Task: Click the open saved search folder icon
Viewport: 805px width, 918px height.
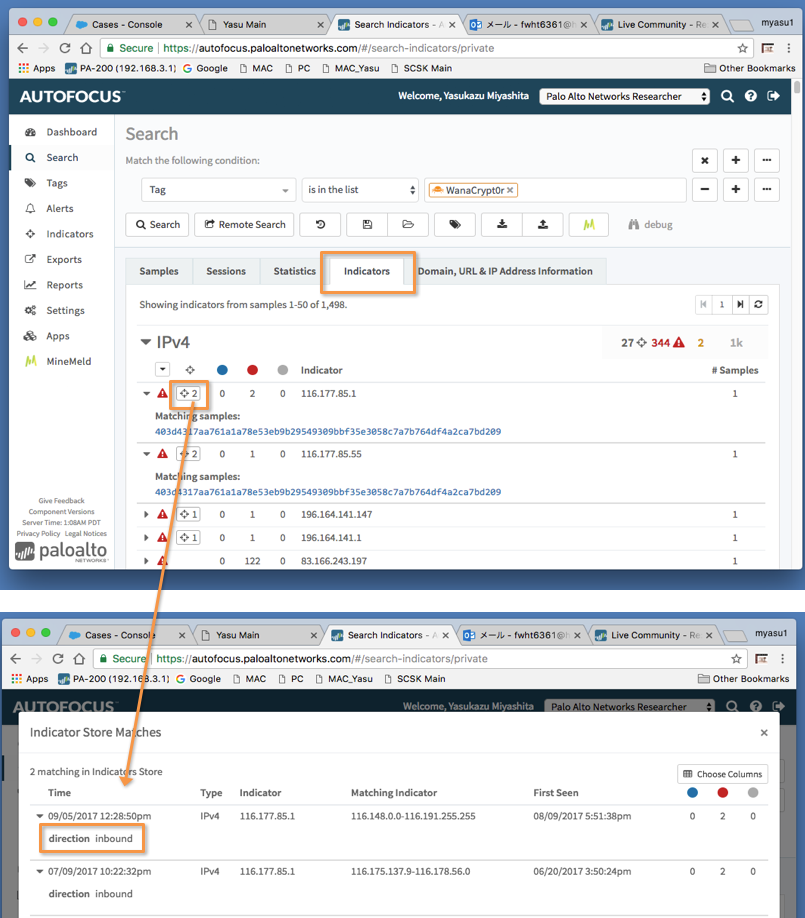Action: click(x=408, y=224)
